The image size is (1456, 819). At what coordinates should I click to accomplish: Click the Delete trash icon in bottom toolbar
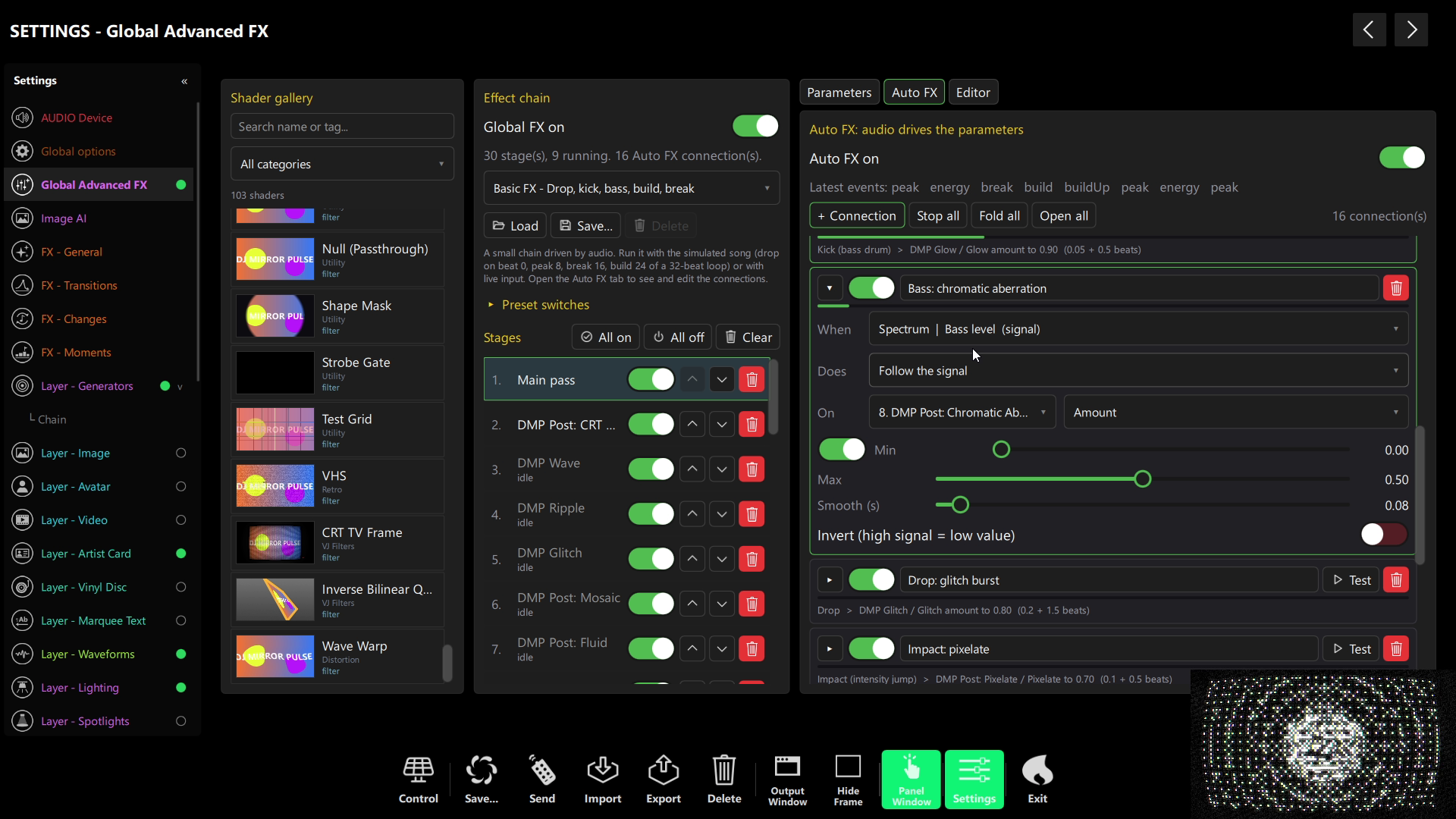pos(723,780)
